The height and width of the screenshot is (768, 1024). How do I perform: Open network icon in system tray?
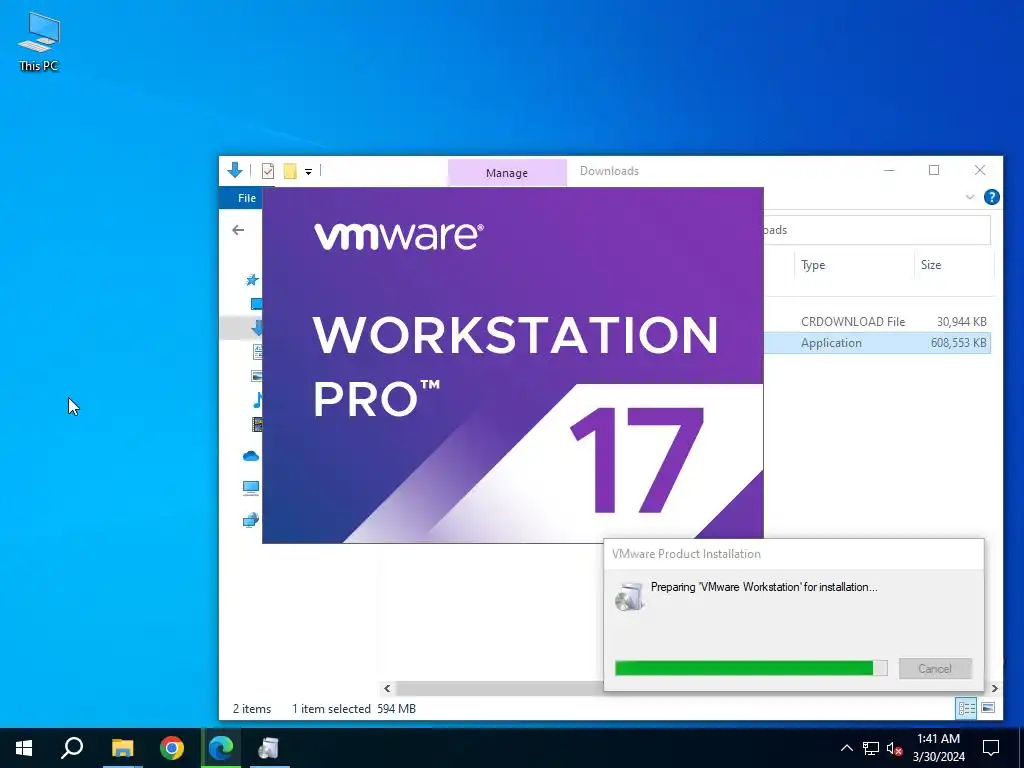(x=871, y=748)
